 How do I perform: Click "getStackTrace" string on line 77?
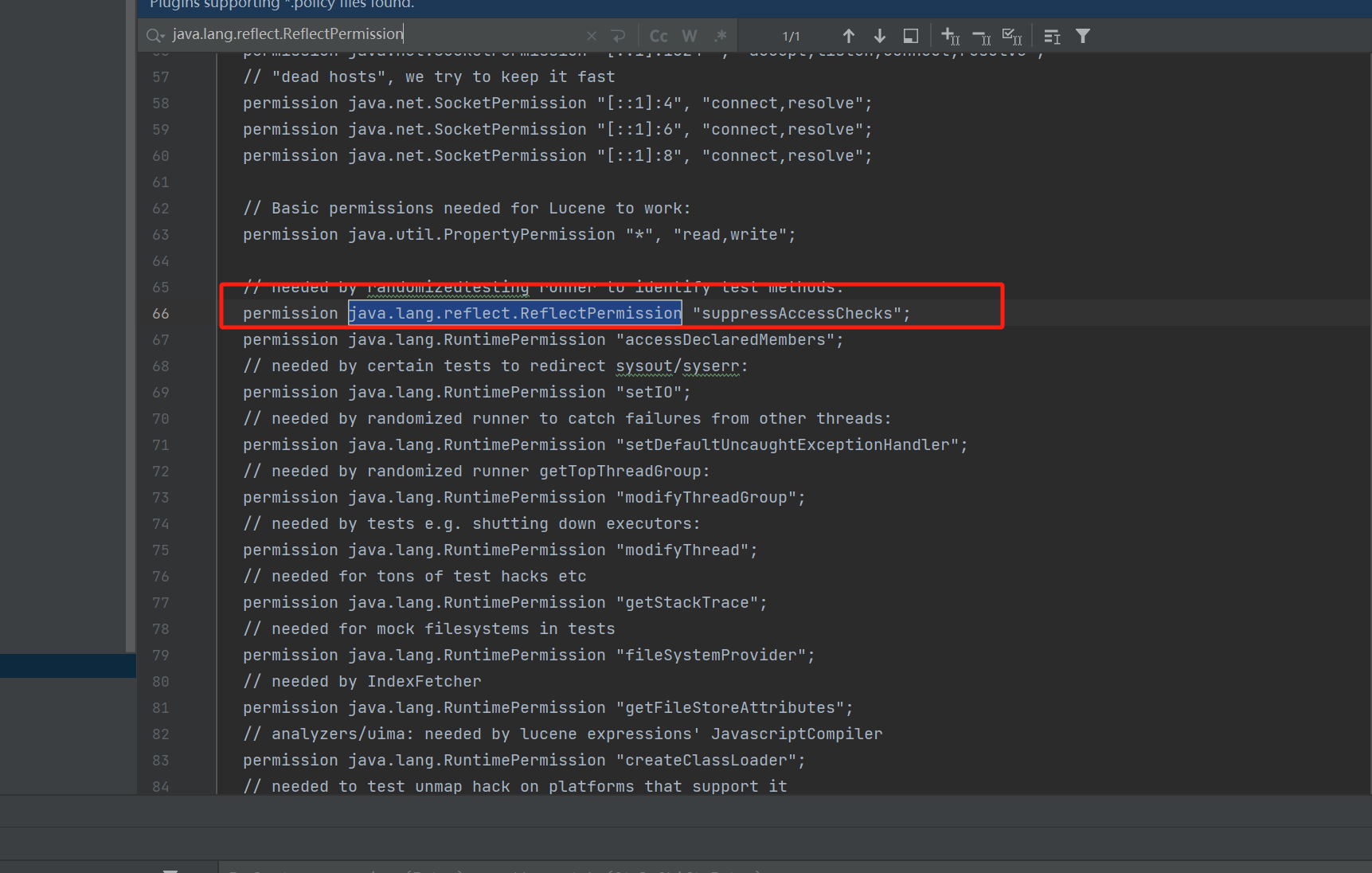pos(687,603)
